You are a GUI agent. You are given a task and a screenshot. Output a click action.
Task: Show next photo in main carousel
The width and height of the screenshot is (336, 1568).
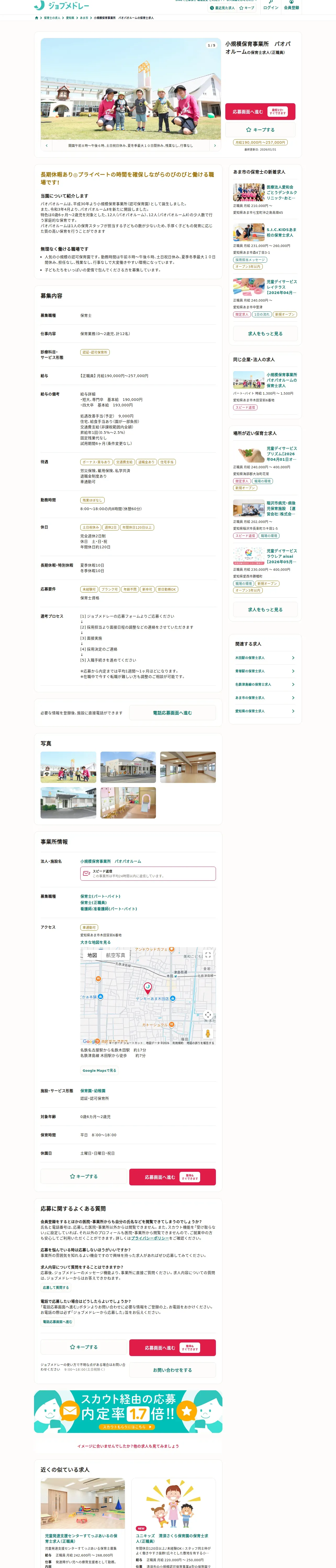click(x=215, y=146)
